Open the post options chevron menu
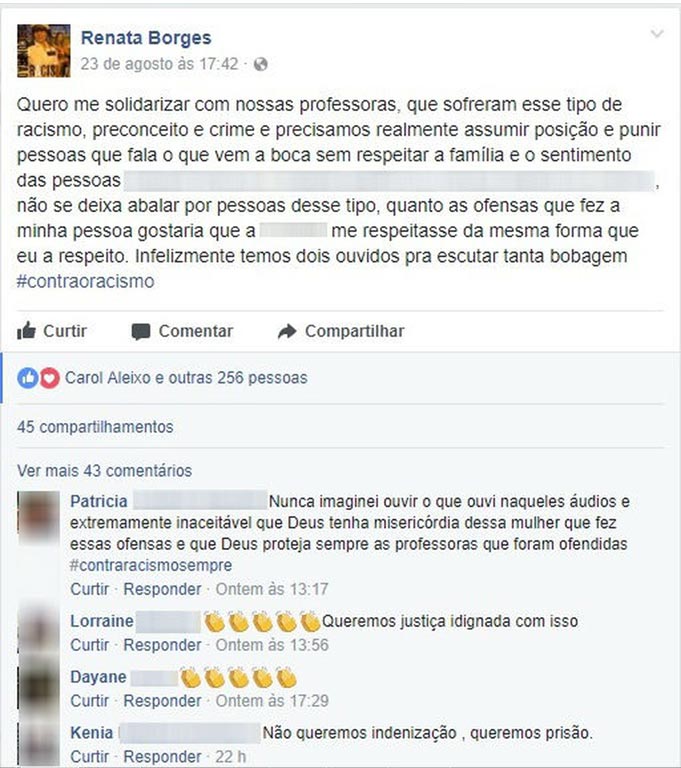 click(x=657, y=34)
